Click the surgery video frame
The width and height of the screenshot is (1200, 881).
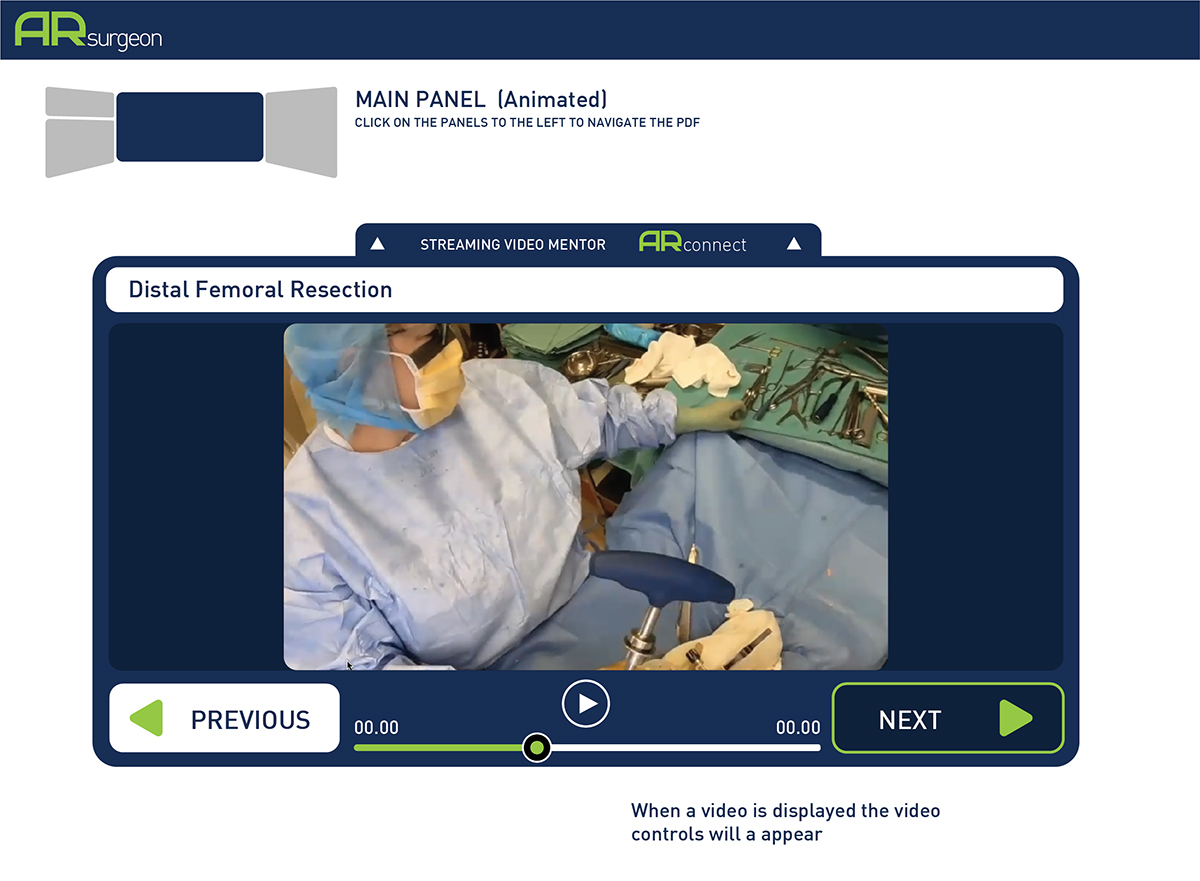click(x=585, y=496)
